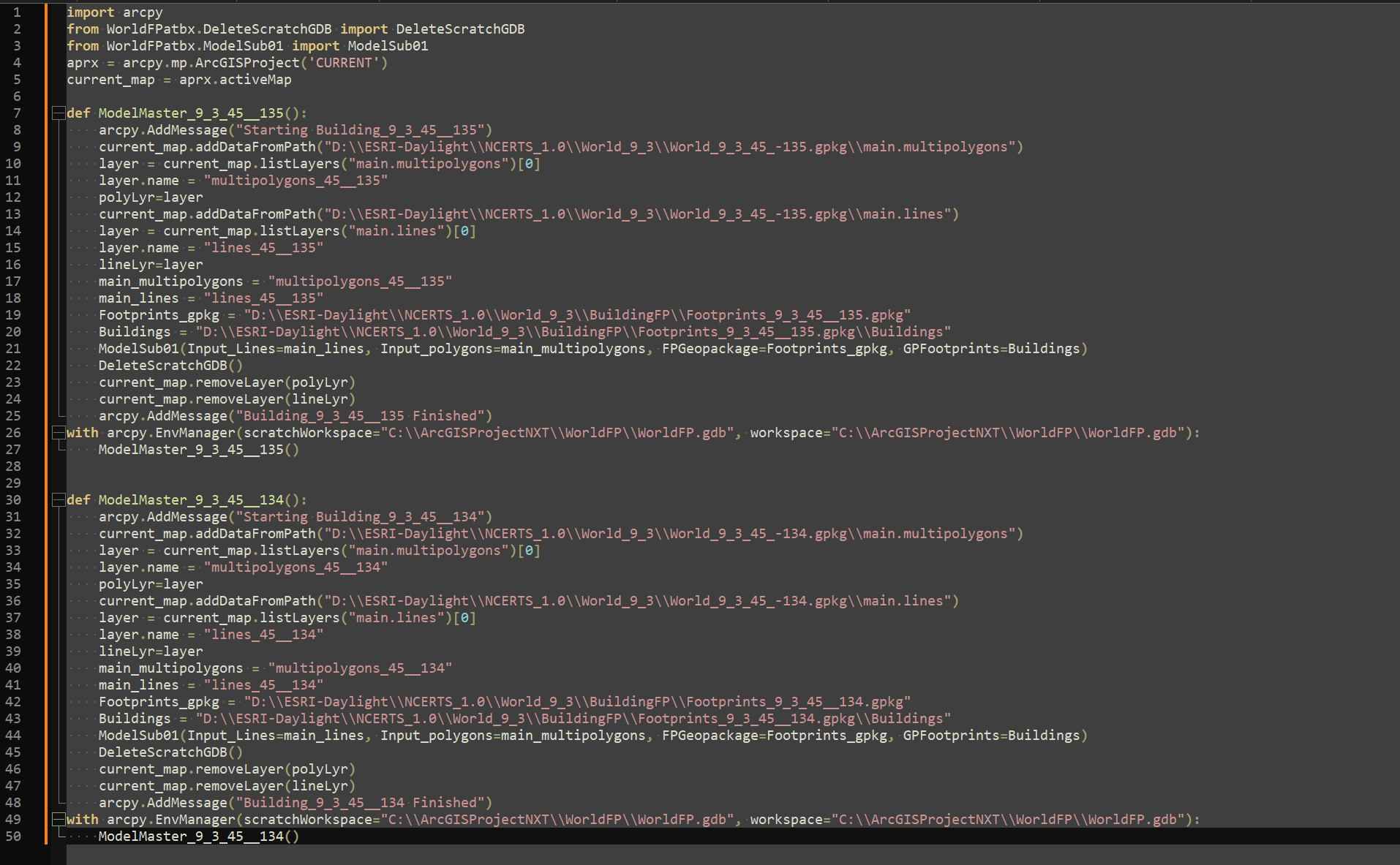Click line number 1 to select it
Screen dimensions: 1400x865
click(x=16, y=12)
